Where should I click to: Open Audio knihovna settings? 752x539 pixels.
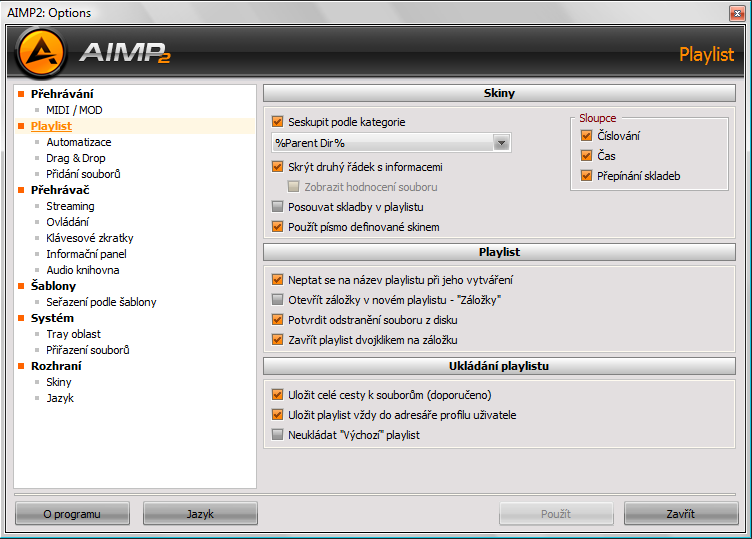82,270
